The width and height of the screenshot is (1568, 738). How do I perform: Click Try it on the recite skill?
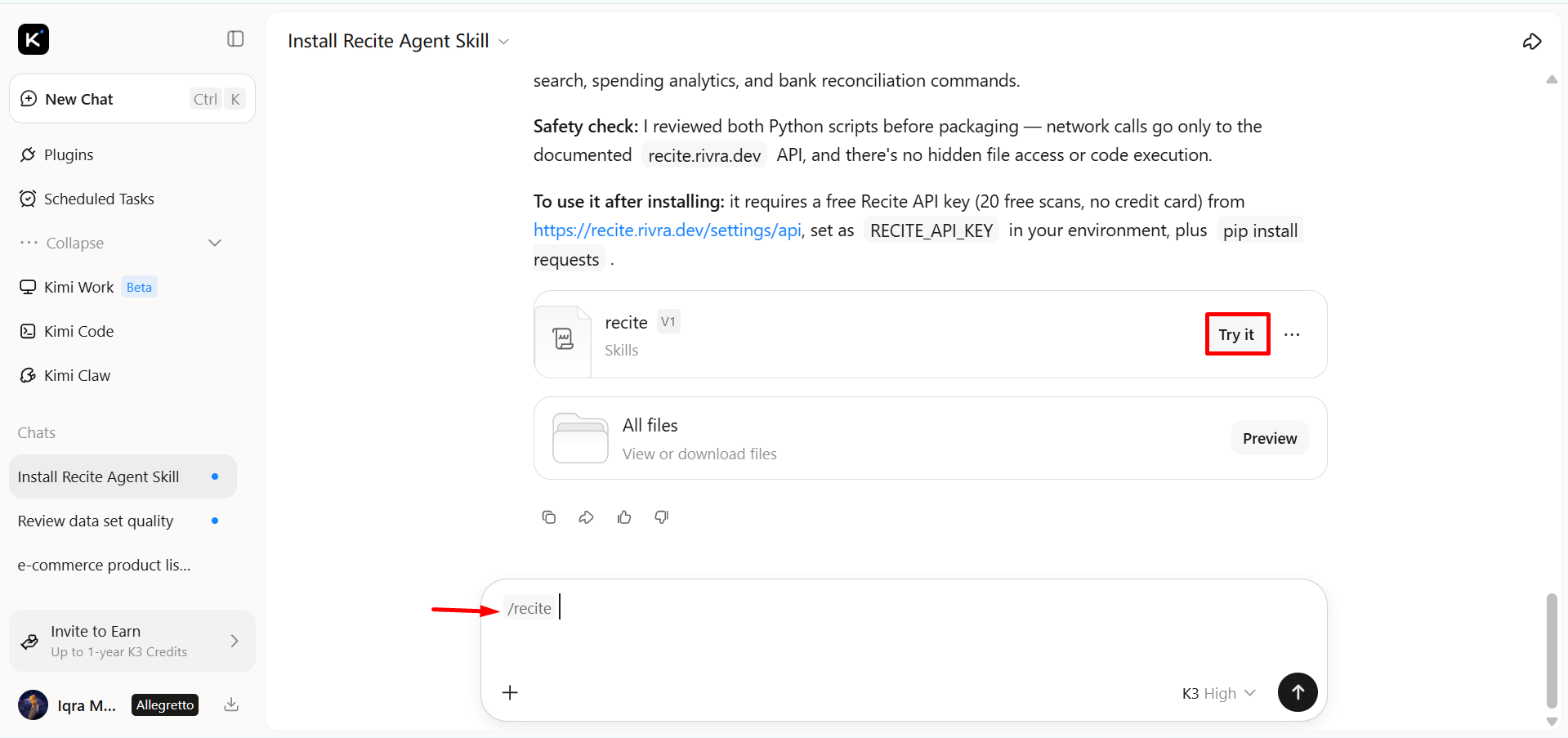click(x=1236, y=334)
